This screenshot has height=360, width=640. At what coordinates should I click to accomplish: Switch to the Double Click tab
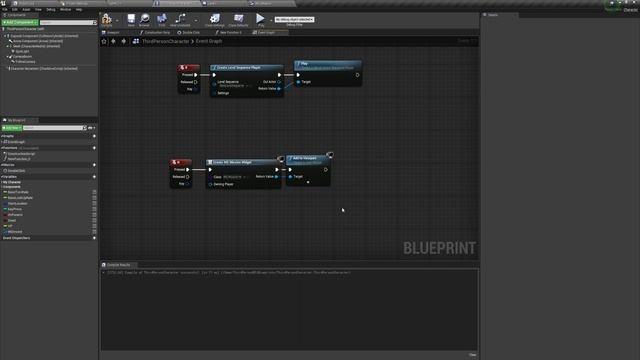[x=189, y=32]
